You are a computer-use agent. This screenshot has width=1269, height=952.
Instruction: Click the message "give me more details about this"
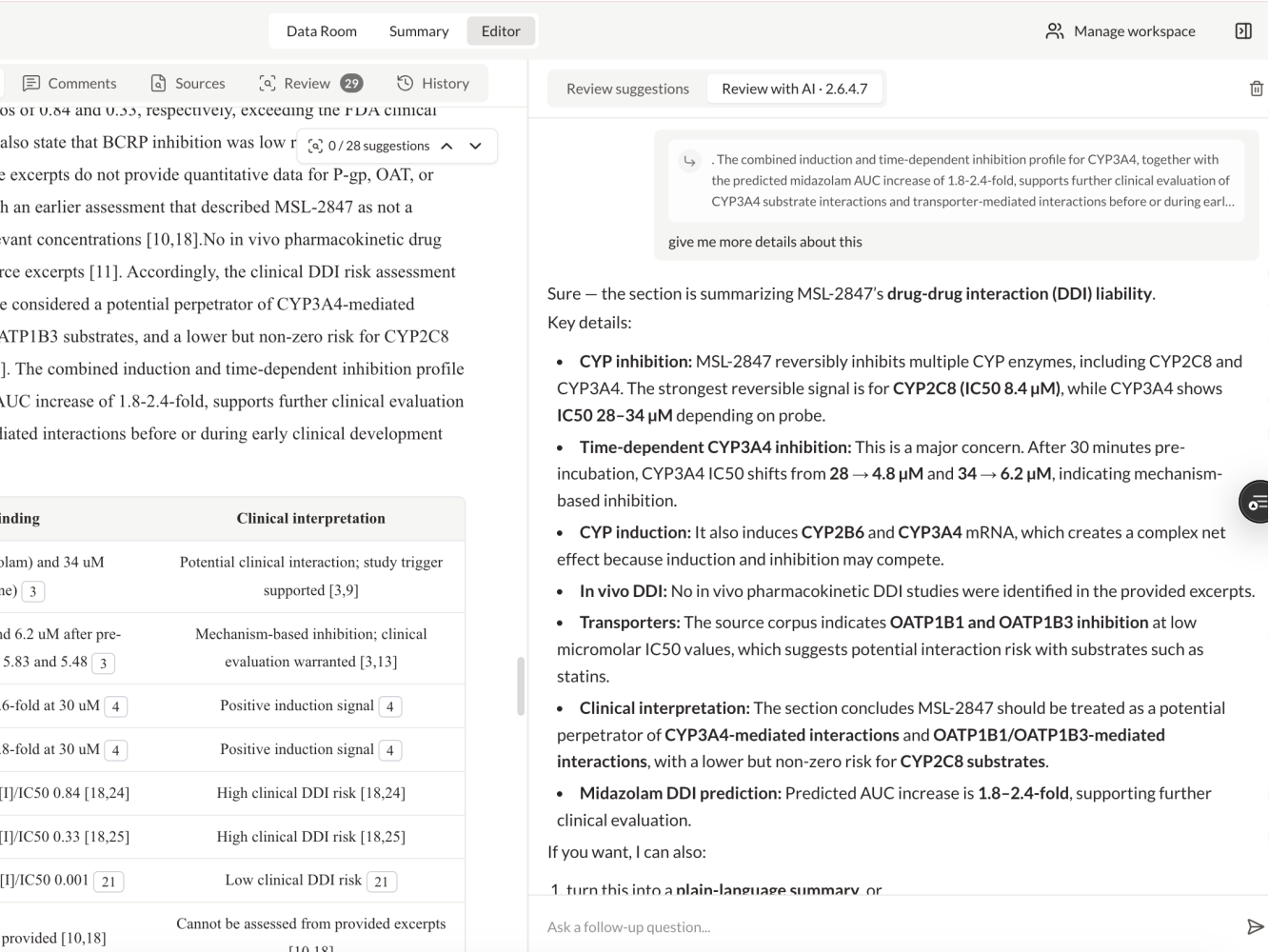click(765, 242)
